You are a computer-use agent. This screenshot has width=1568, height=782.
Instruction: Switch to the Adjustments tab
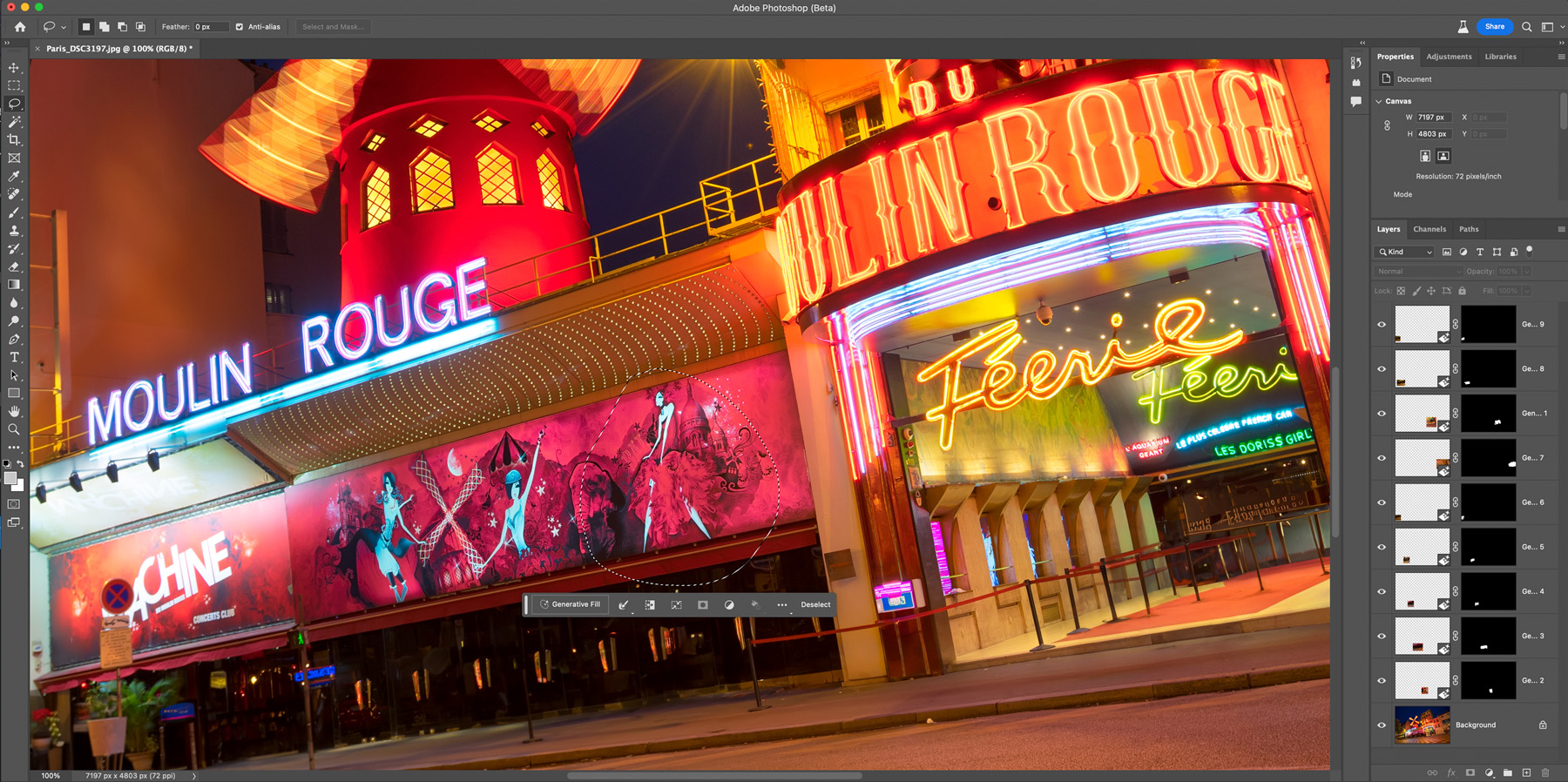pos(1449,57)
